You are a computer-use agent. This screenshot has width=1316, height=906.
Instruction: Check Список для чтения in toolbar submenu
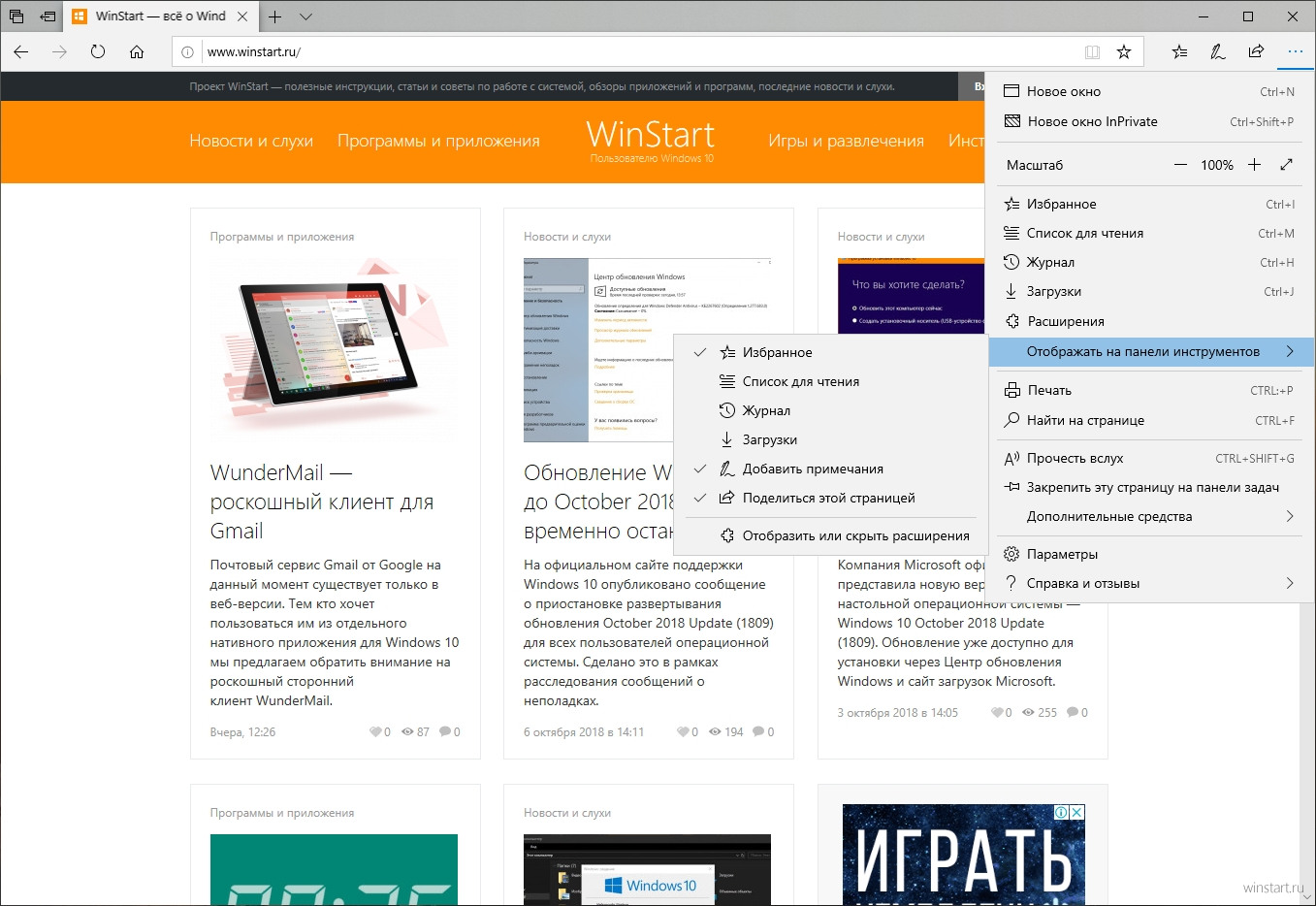coord(831,381)
